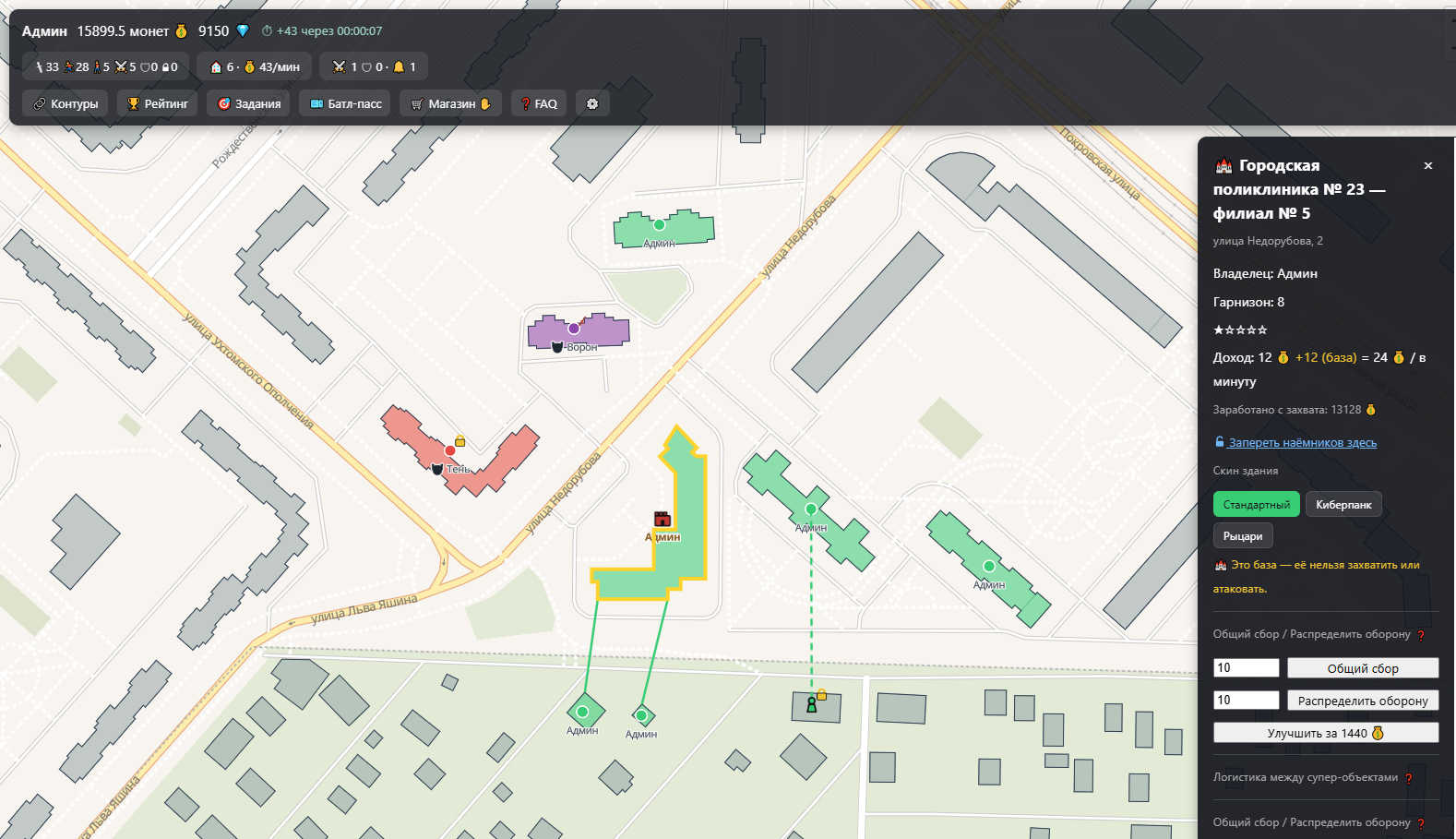Select the Ворон cat marker on the purple building

pos(557,347)
